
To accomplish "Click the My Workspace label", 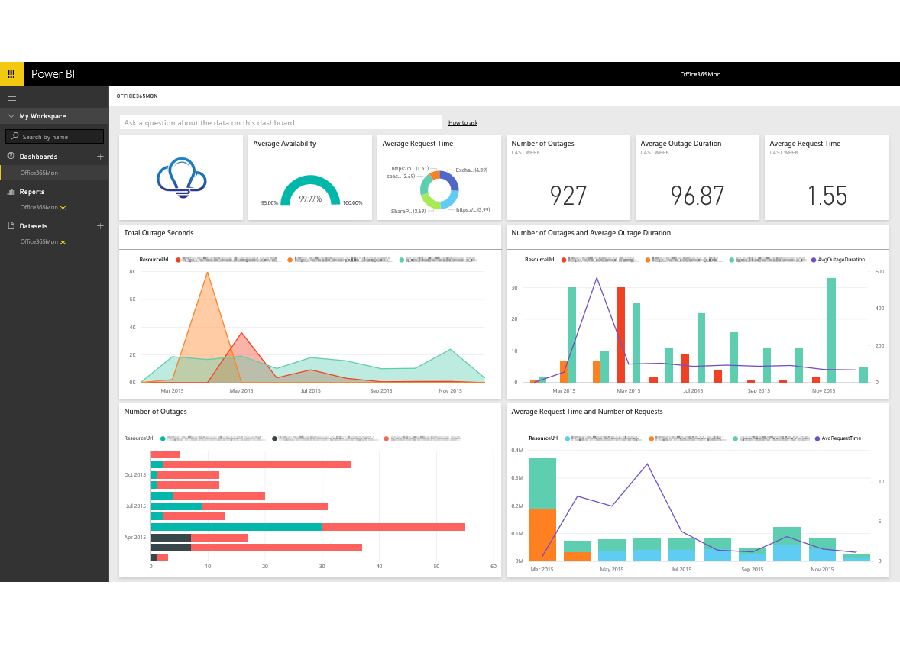I will 42,116.
